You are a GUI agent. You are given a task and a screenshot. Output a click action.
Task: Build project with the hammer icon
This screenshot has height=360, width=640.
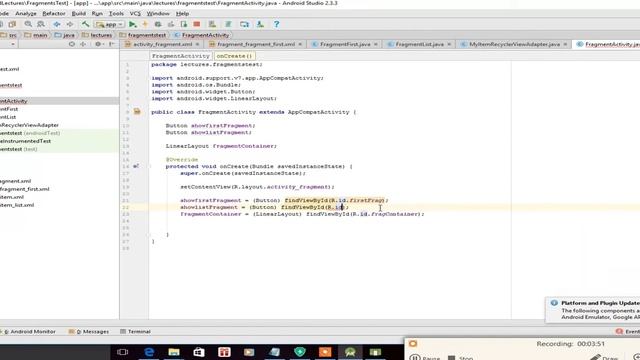click(85, 24)
